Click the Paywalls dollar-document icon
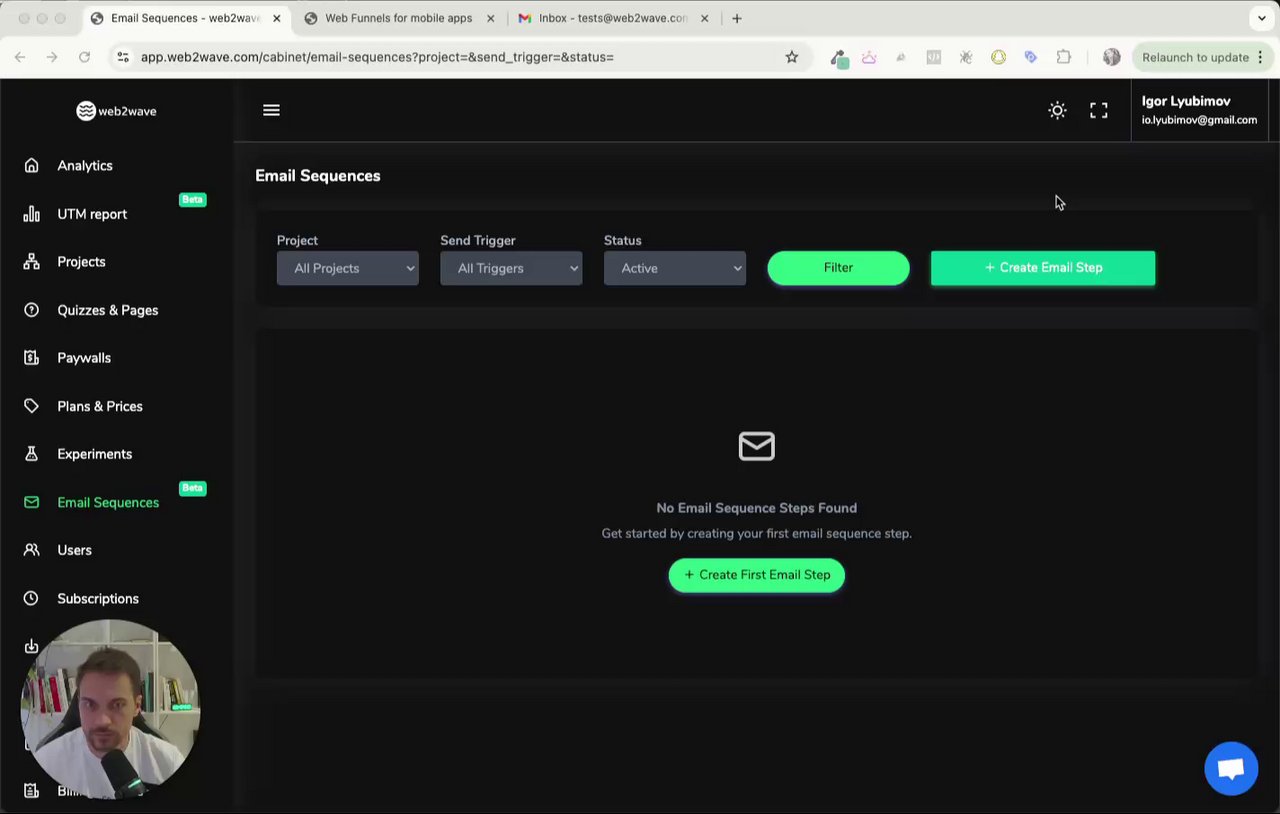1280x814 pixels. (x=32, y=358)
